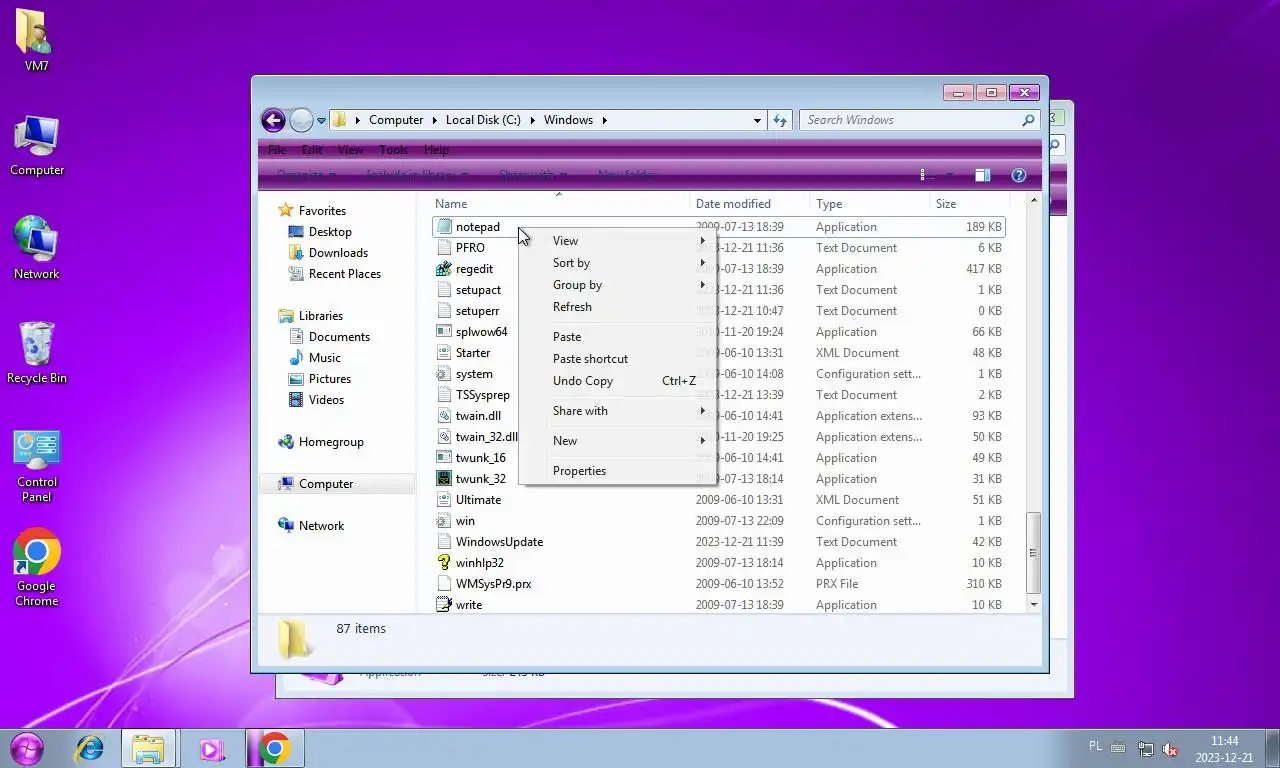This screenshot has height=768, width=1280.
Task: Open Music library in navigation pane
Action: click(315, 358)
